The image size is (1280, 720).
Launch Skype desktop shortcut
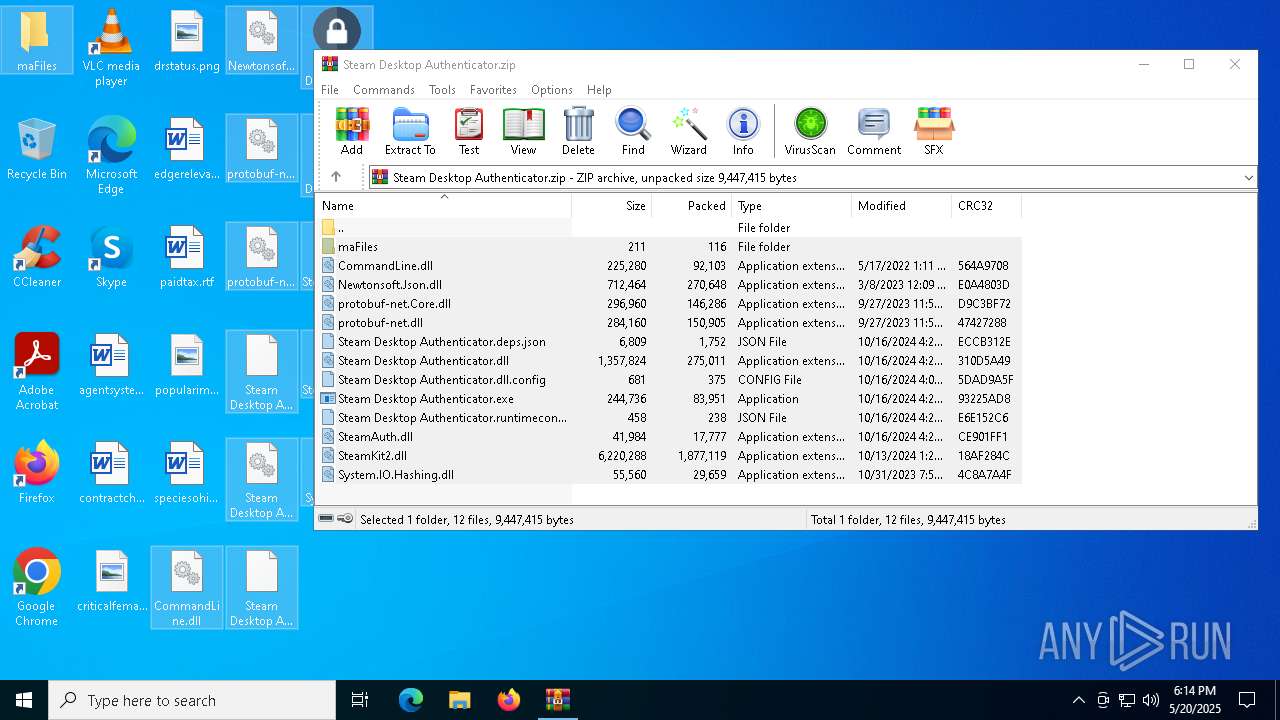tap(111, 258)
